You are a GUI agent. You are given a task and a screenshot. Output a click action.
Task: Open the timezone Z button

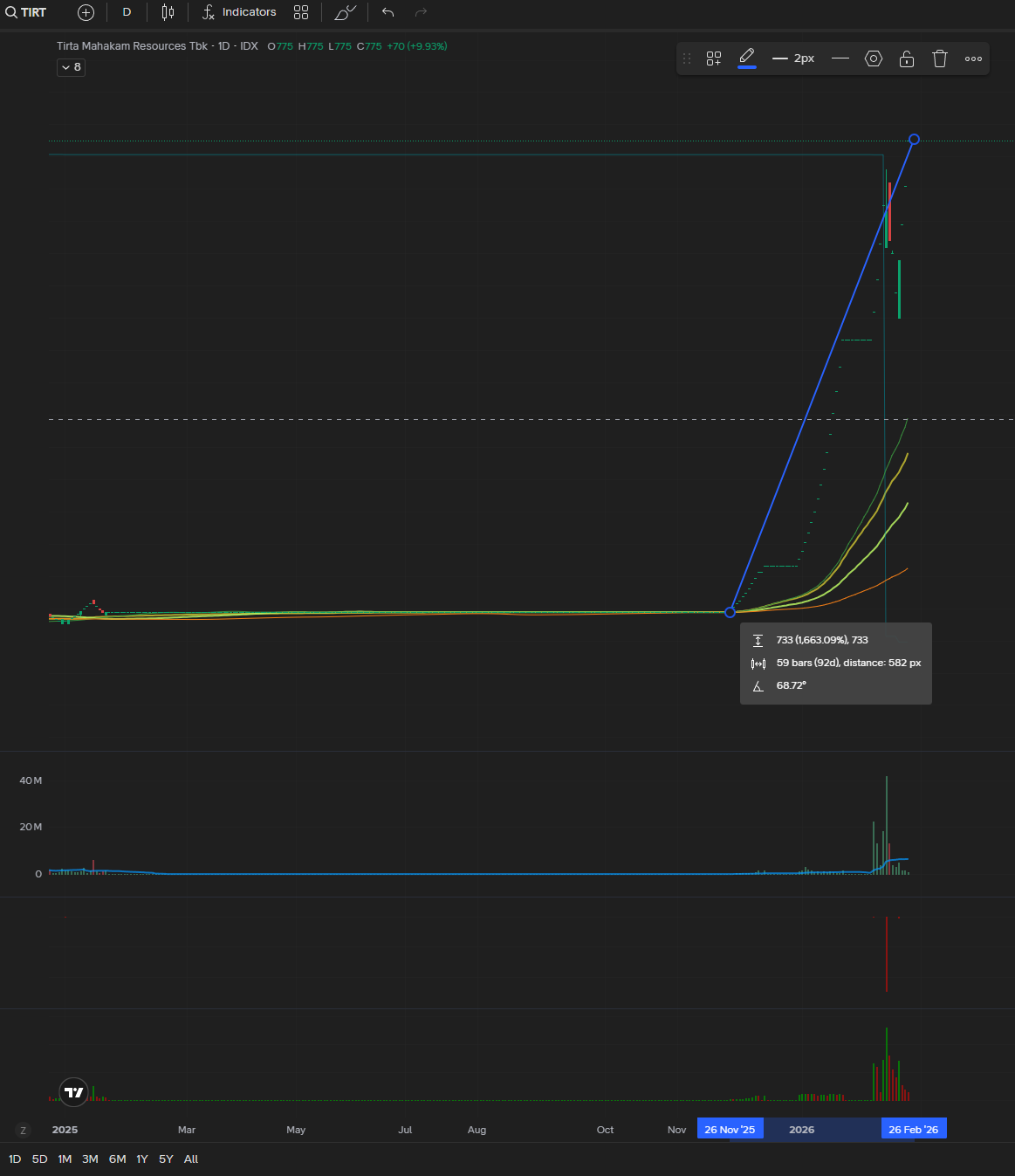click(x=23, y=1130)
